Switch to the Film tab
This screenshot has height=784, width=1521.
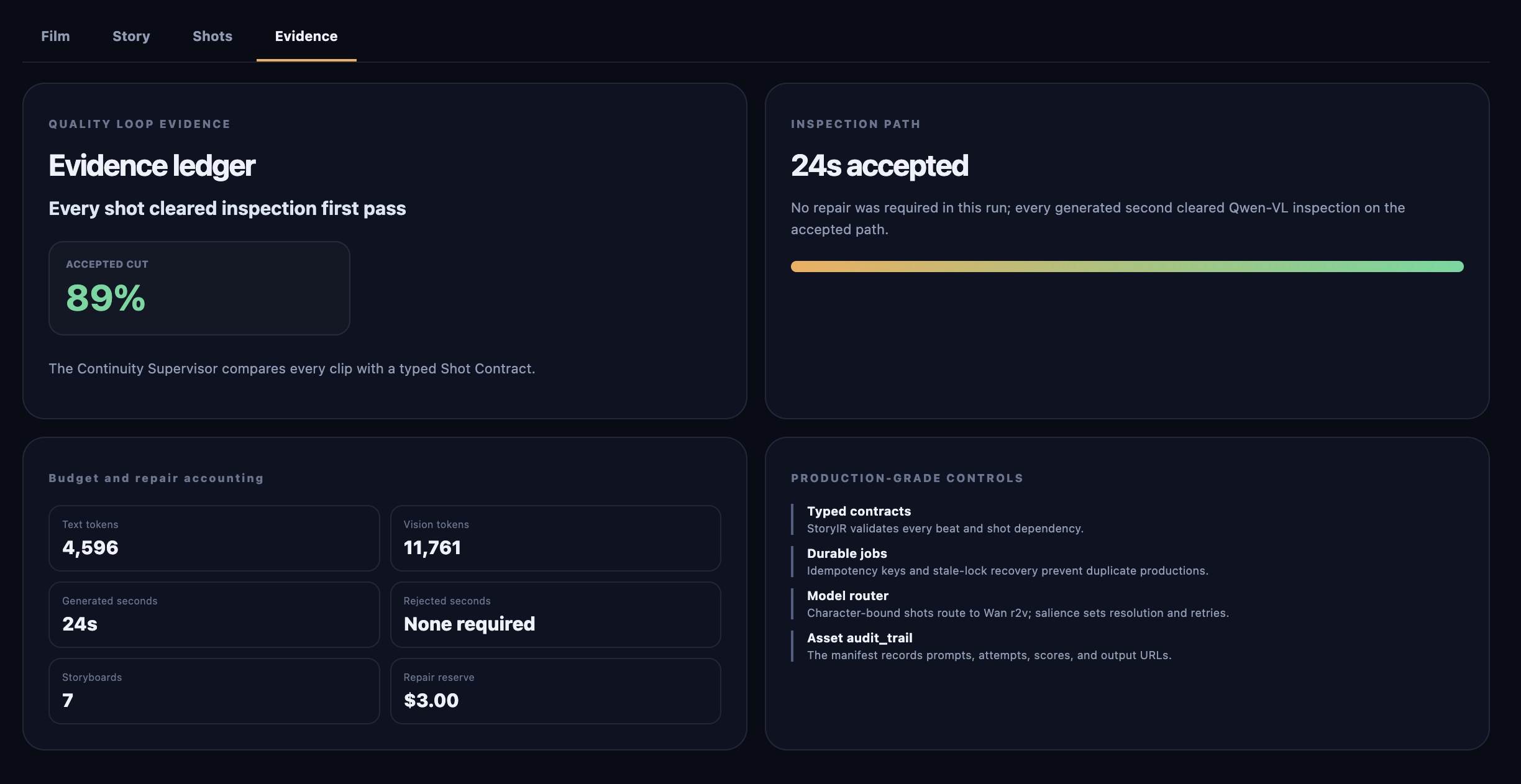pyautogui.click(x=55, y=36)
